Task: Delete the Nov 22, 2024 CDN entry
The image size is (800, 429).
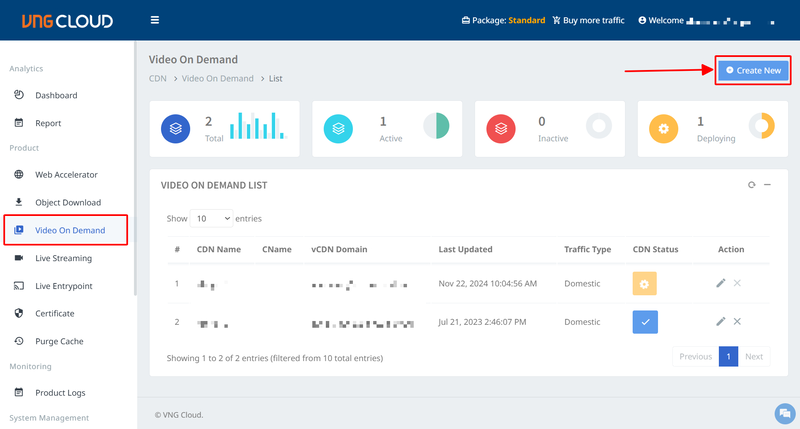Action: 737,283
